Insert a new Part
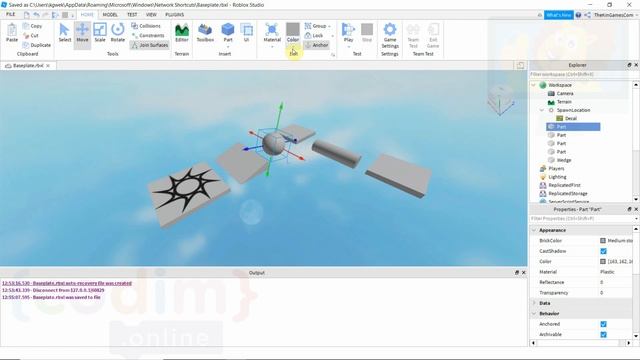Screen dimensions: 640x360 pos(228,32)
